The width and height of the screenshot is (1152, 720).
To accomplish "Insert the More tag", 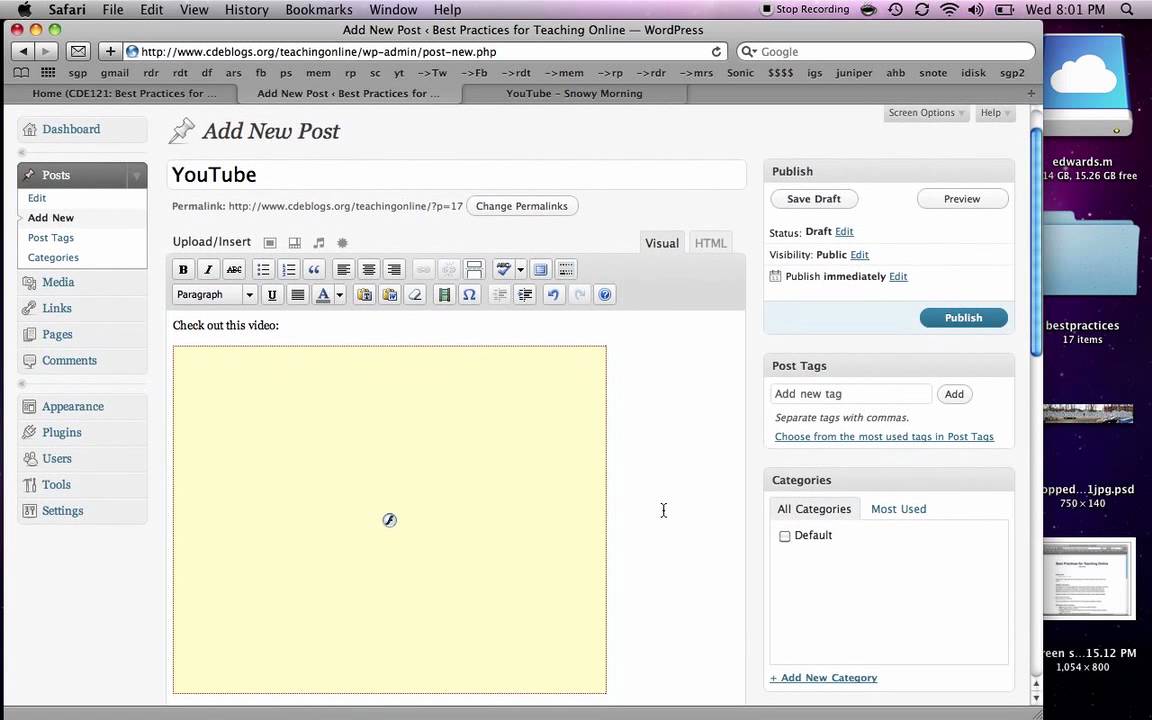I will point(474,270).
